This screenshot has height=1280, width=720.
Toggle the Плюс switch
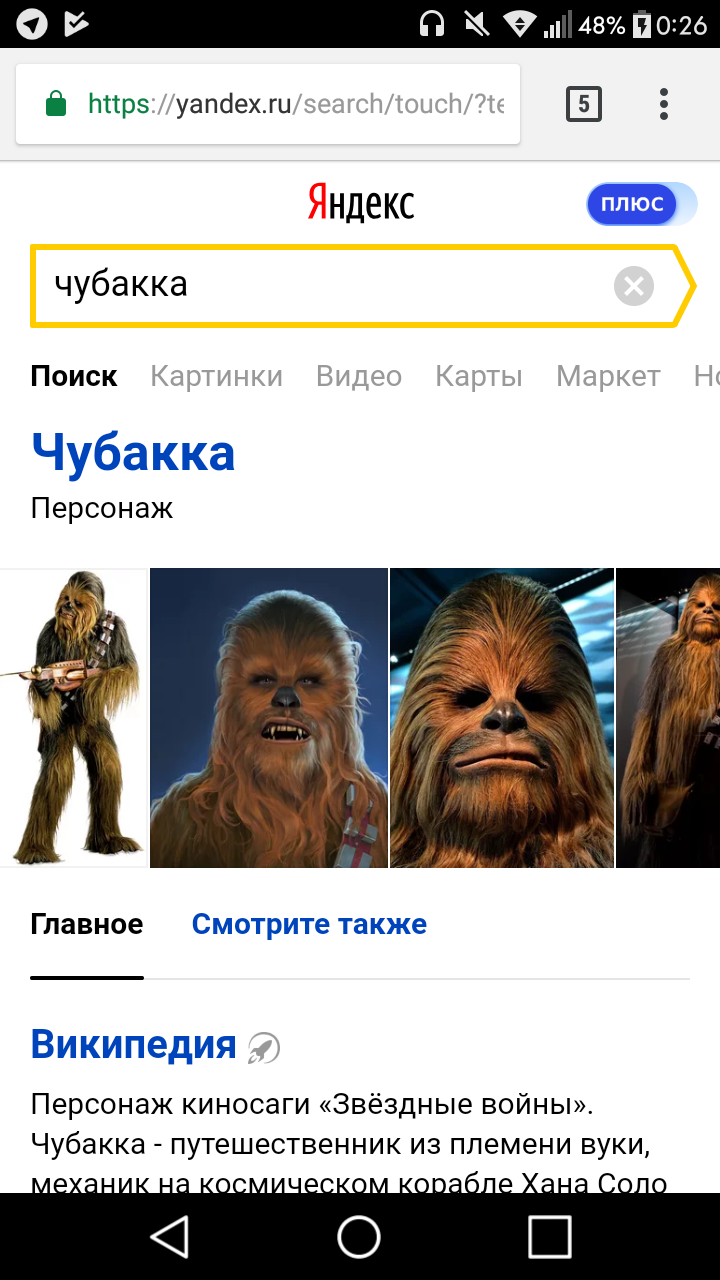point(641,204)
